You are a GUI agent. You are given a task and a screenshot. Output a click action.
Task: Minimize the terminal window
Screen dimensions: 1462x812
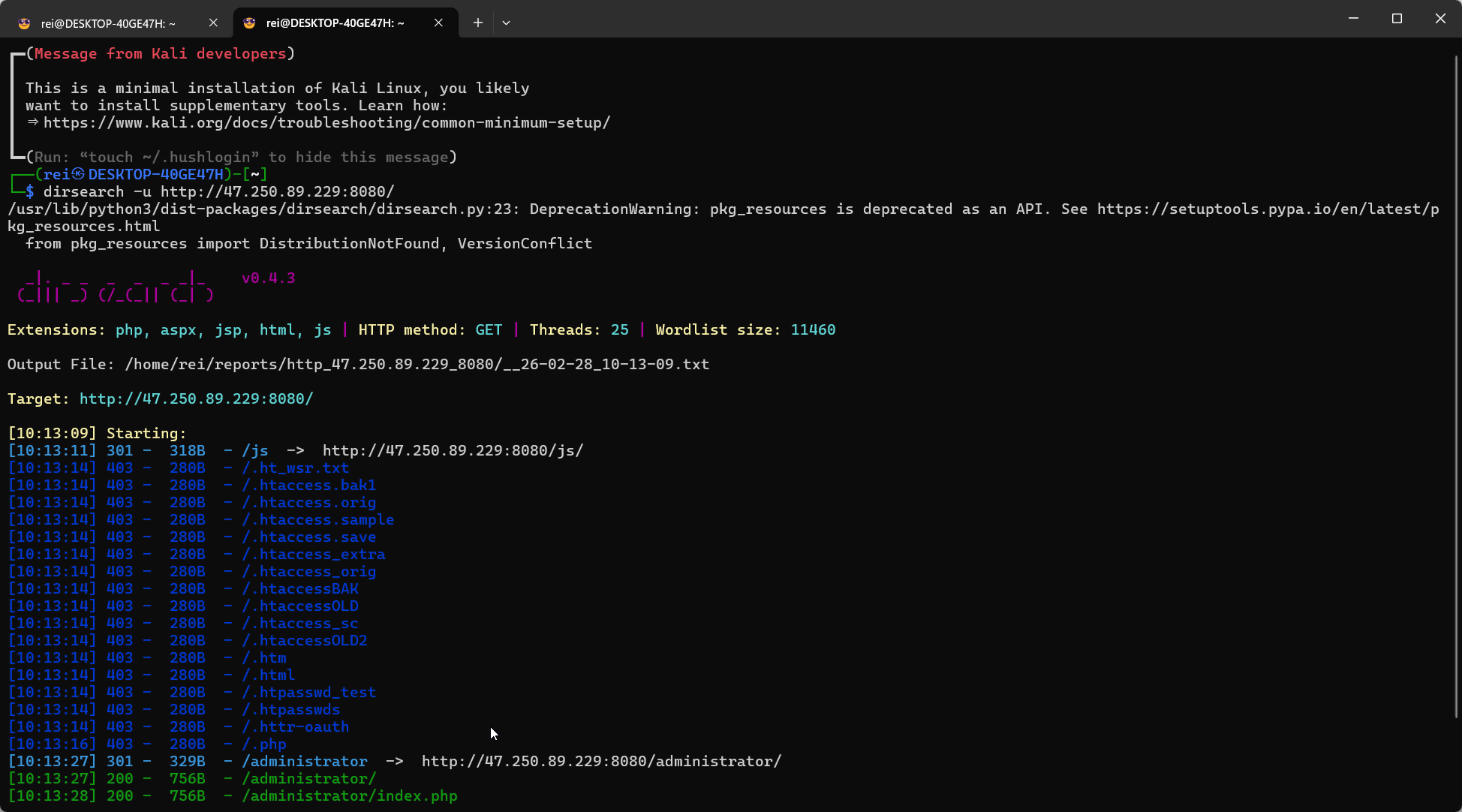click(1353, 19)
